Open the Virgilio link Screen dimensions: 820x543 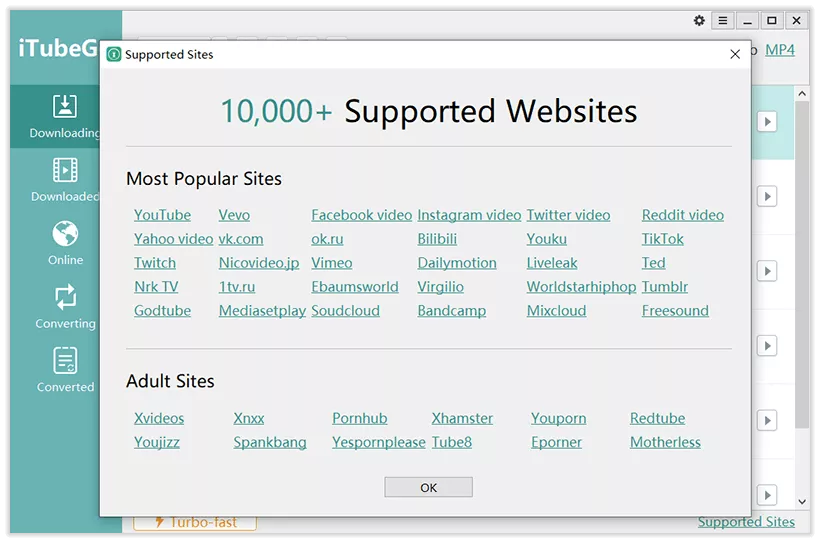(x=440, y=287)
